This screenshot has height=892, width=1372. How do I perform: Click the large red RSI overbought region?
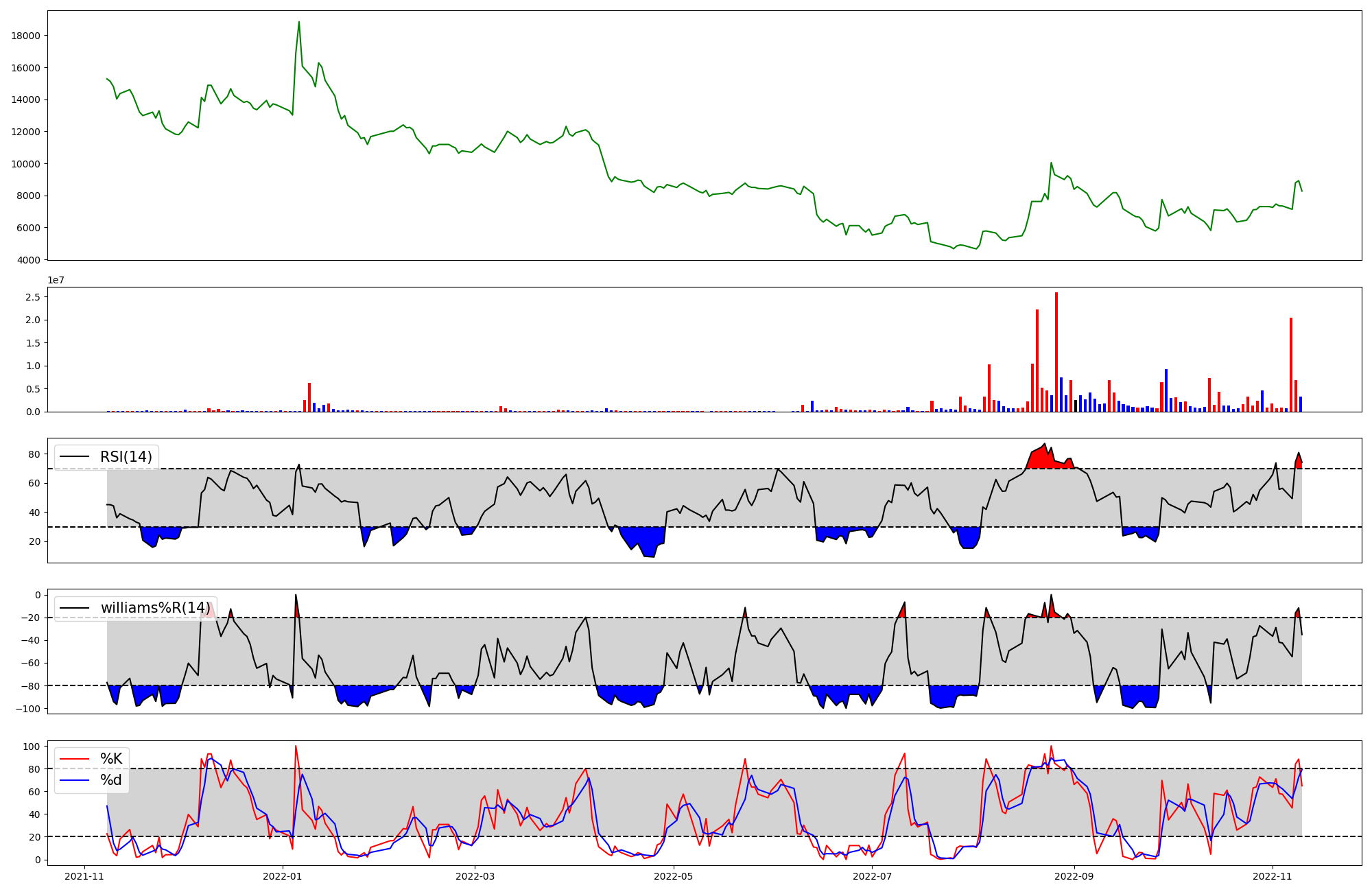tap(1043, 460)
